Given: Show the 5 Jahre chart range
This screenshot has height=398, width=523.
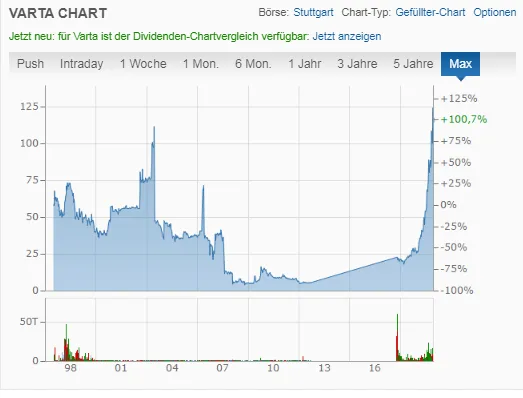Looking at the screenshot, I should (413, 64).
